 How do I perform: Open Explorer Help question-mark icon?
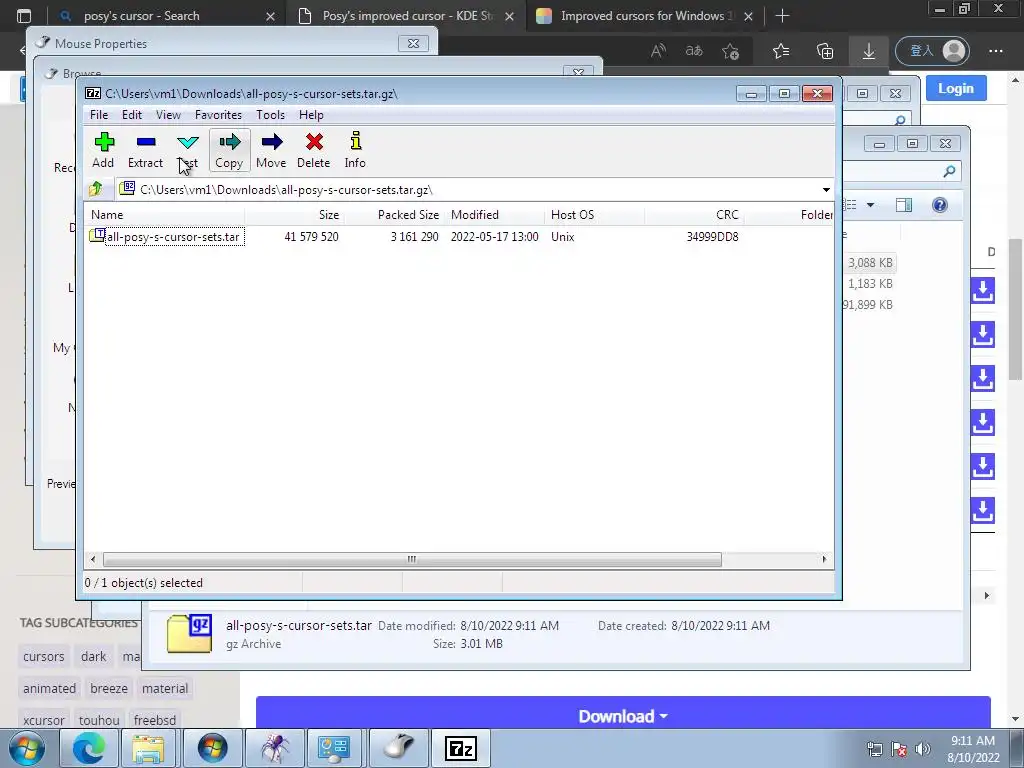[940, 205]
